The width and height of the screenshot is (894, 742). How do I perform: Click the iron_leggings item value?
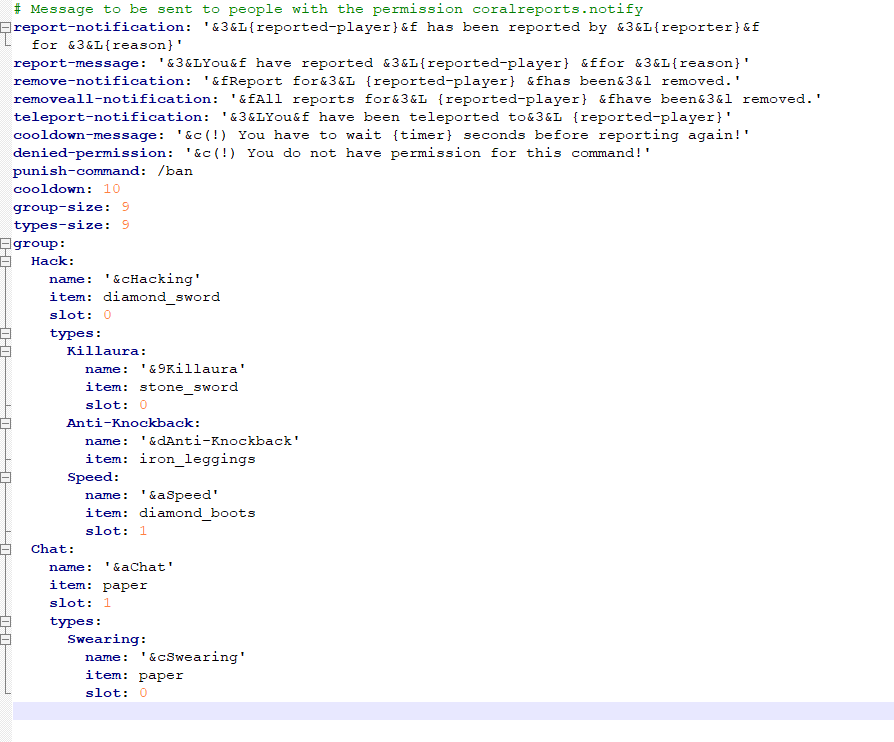[x=197, y=459]
